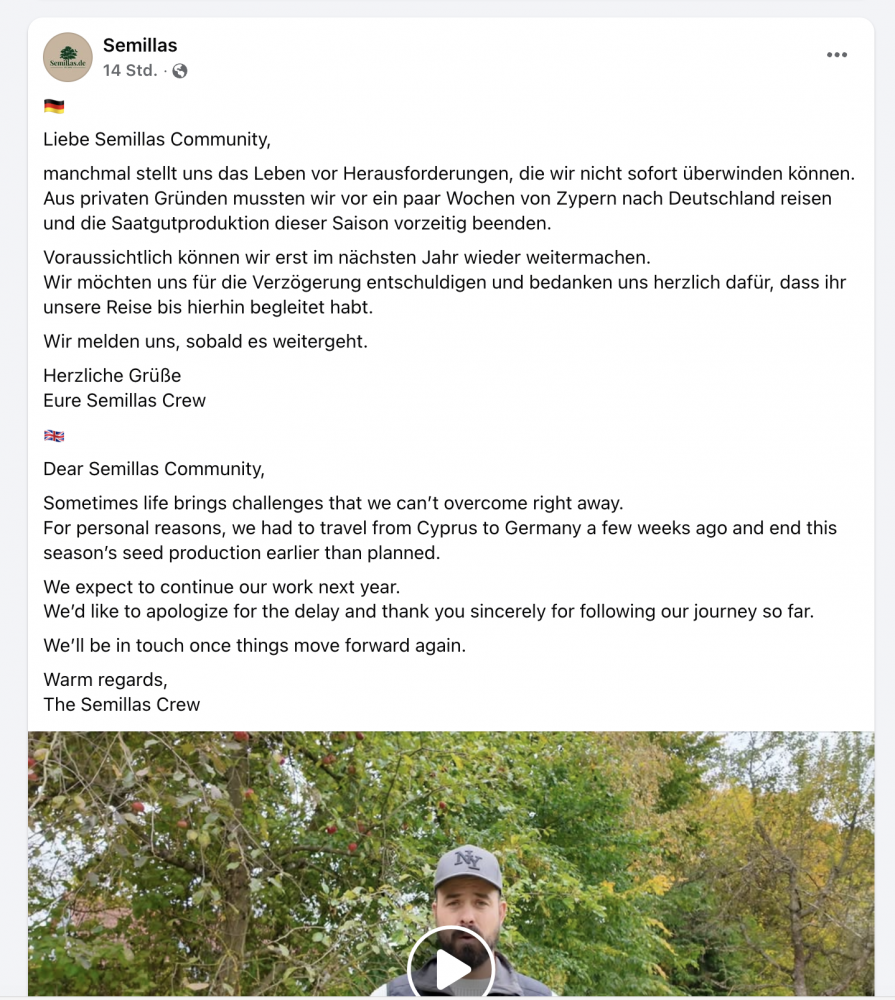Click the "14 Std." post timestamp

pos(130,71)
